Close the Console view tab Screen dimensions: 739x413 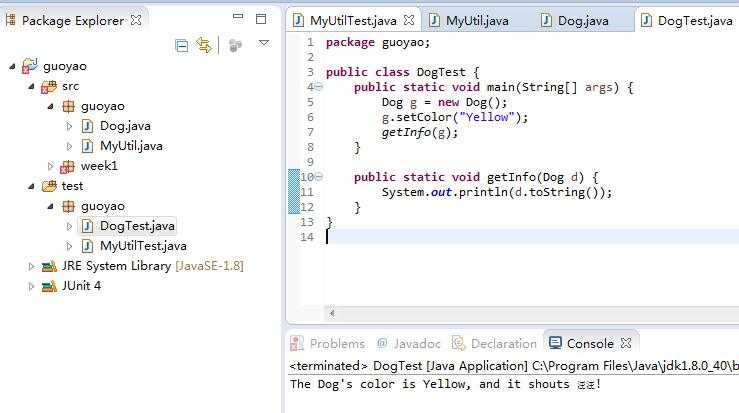pyautogui.click(x=626, y=343)
